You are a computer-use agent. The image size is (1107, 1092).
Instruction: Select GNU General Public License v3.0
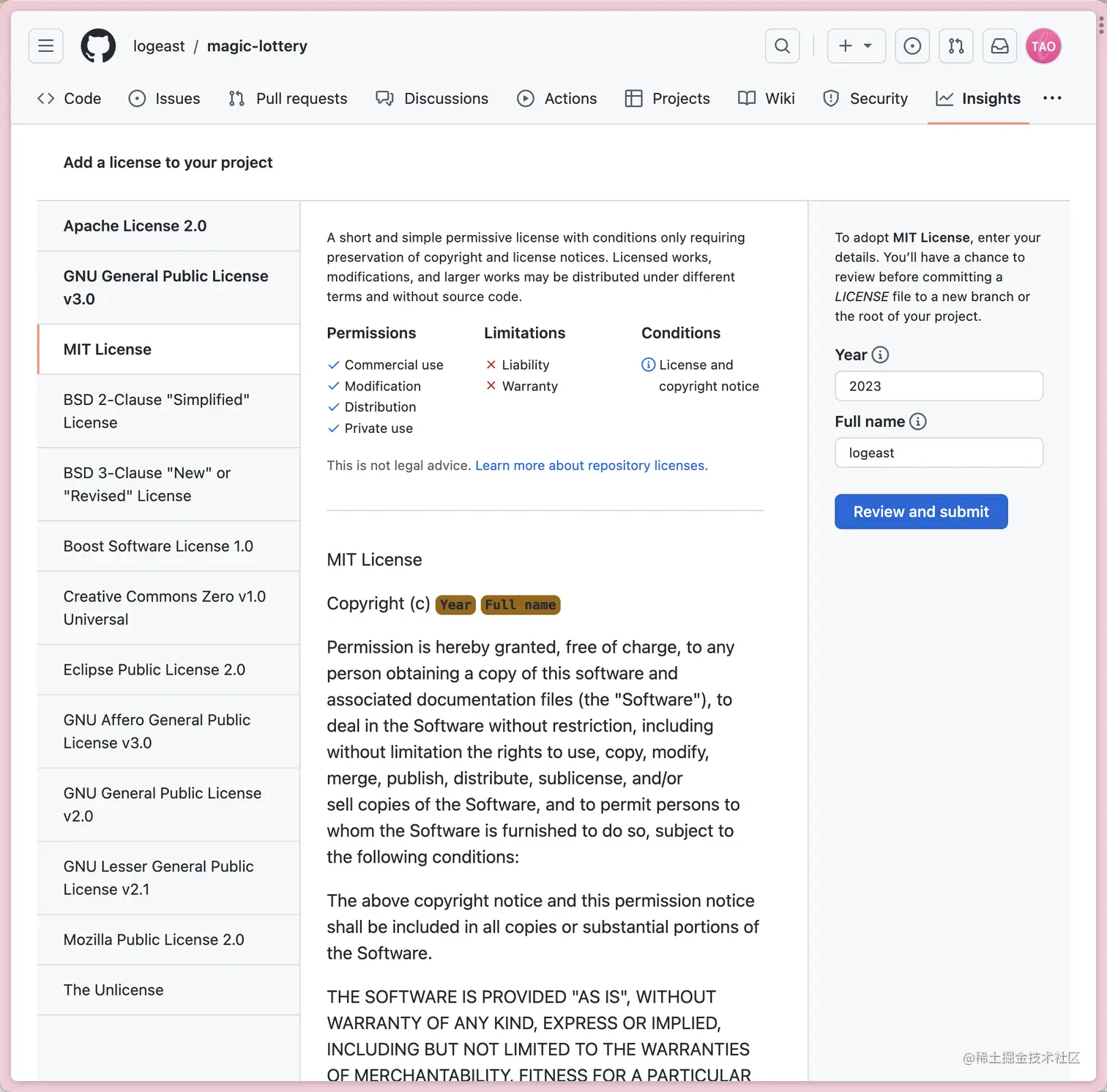tap(168, 287)
